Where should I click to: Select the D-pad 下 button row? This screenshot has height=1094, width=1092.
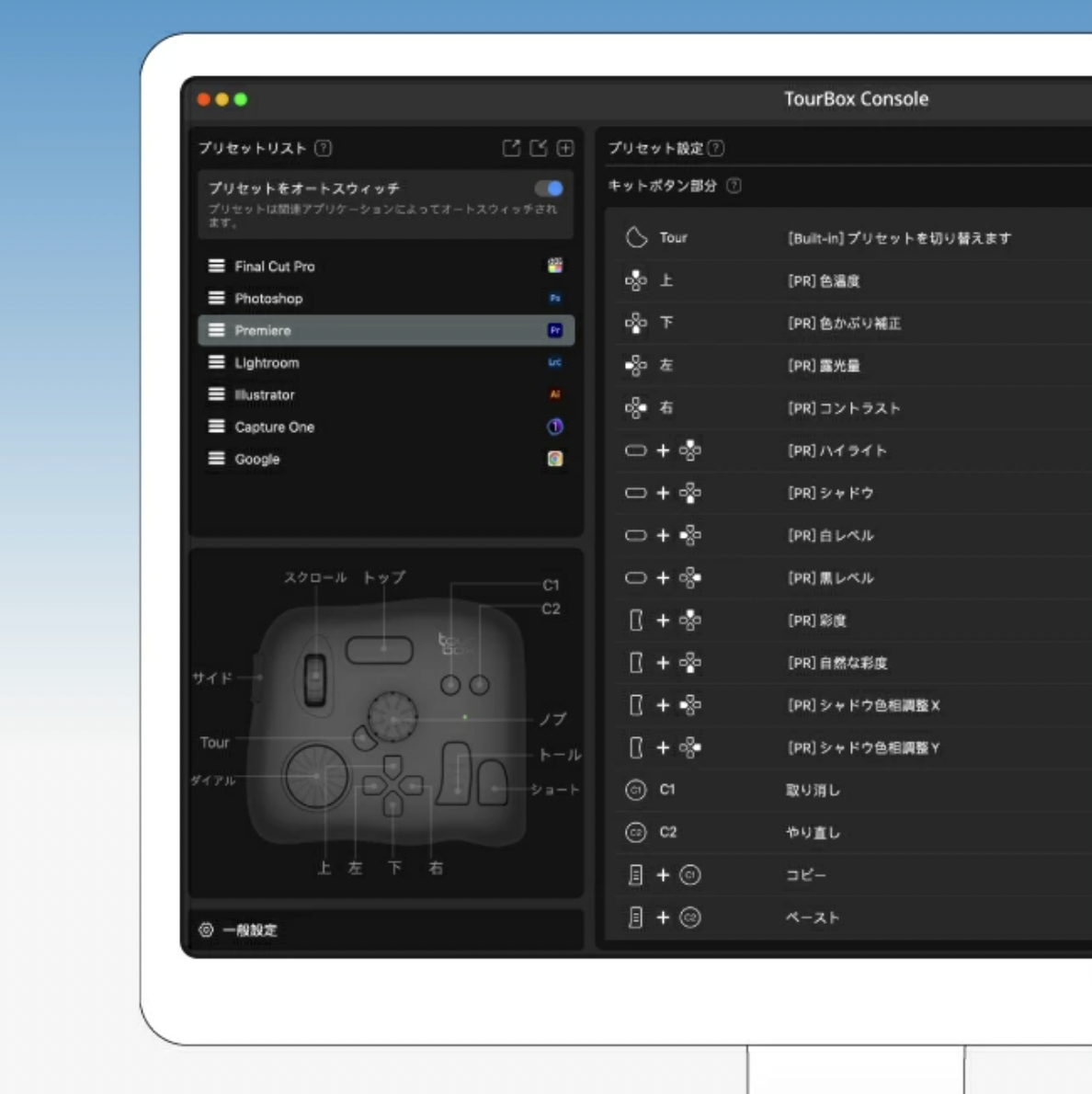853,323
